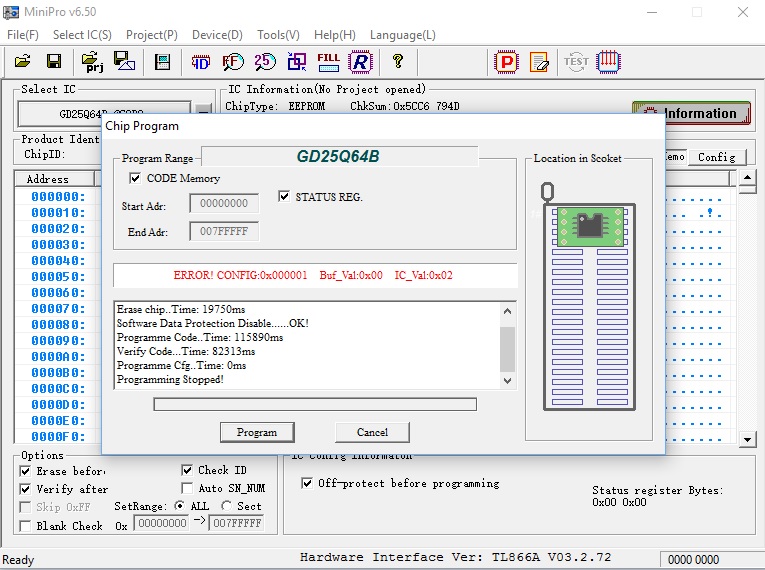Open the Language(L) menu
765x570 pixels.
[x=403, y=35]
